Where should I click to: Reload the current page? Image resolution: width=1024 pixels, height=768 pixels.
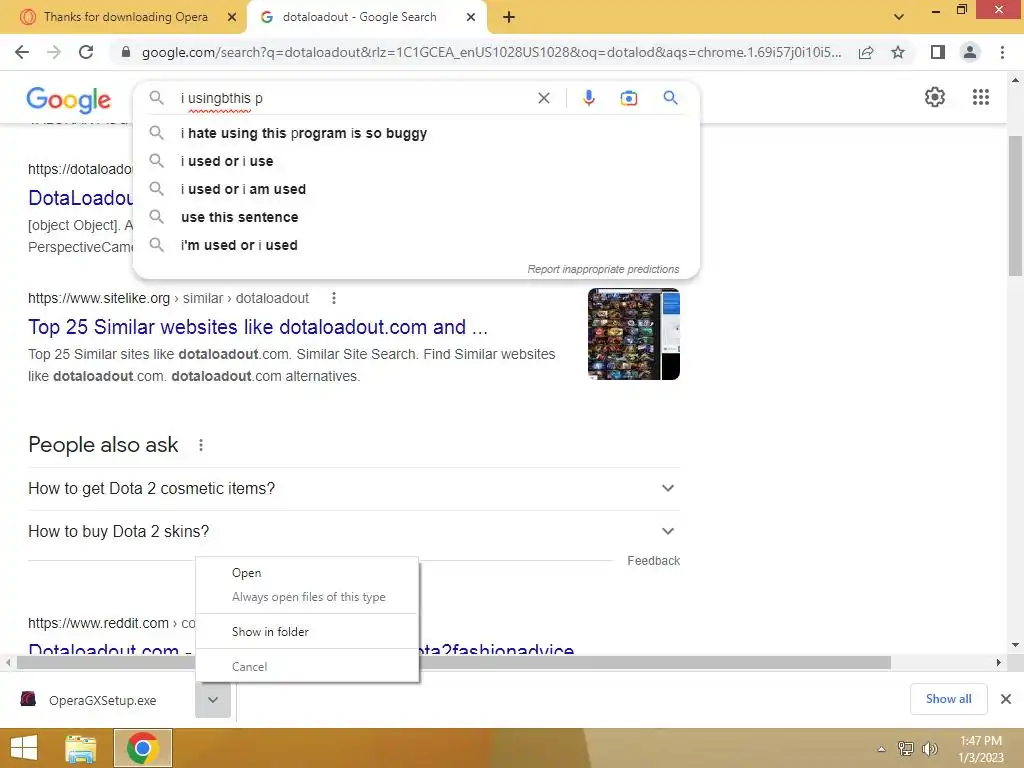[x=86, y=52]
